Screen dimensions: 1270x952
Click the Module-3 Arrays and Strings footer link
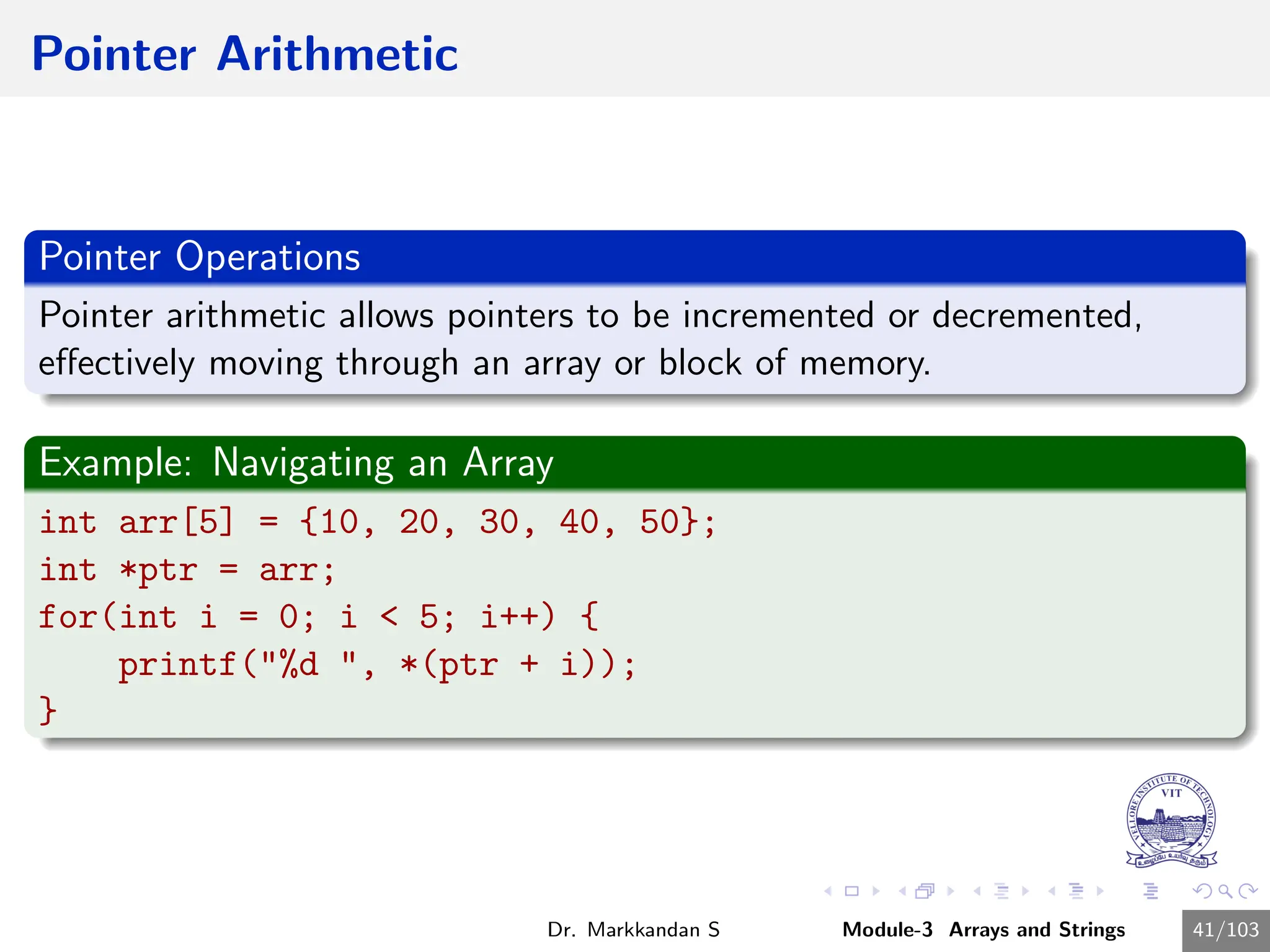984,930
